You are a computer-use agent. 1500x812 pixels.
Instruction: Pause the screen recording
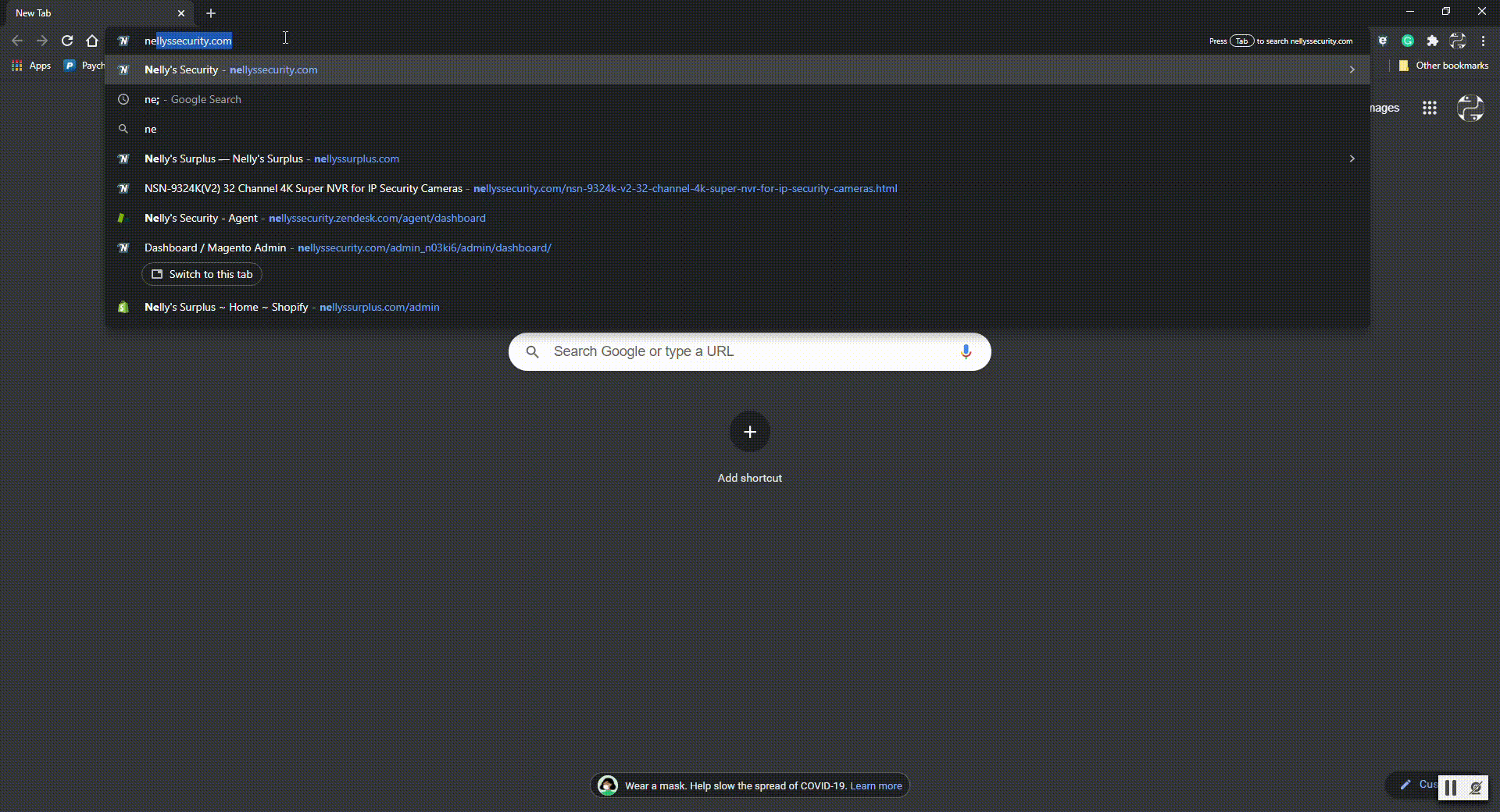(1451, 788)
